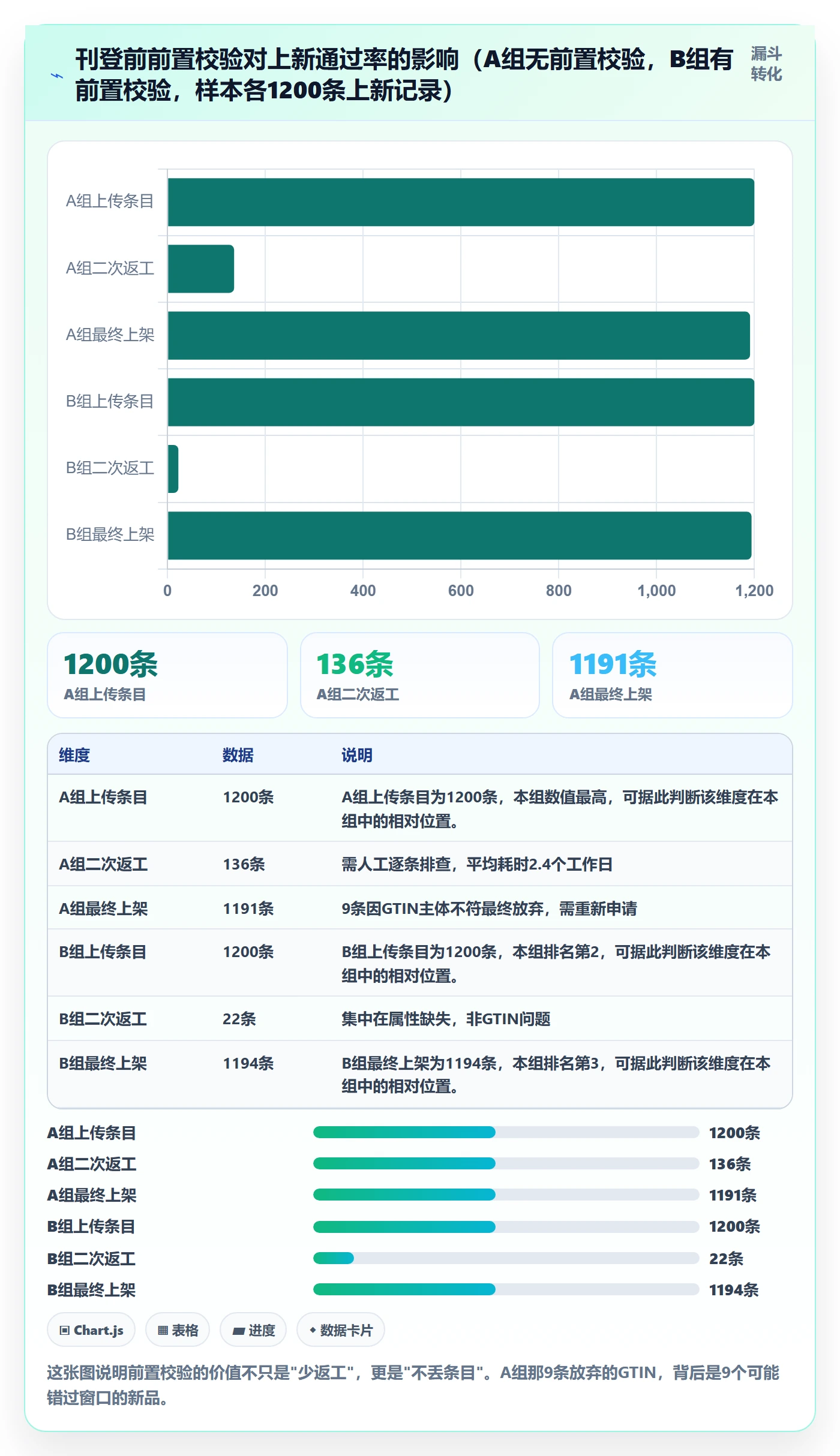Select the 进度 tag chip
Screen dimensions: 840x1456
click(x=253, y=1330)
